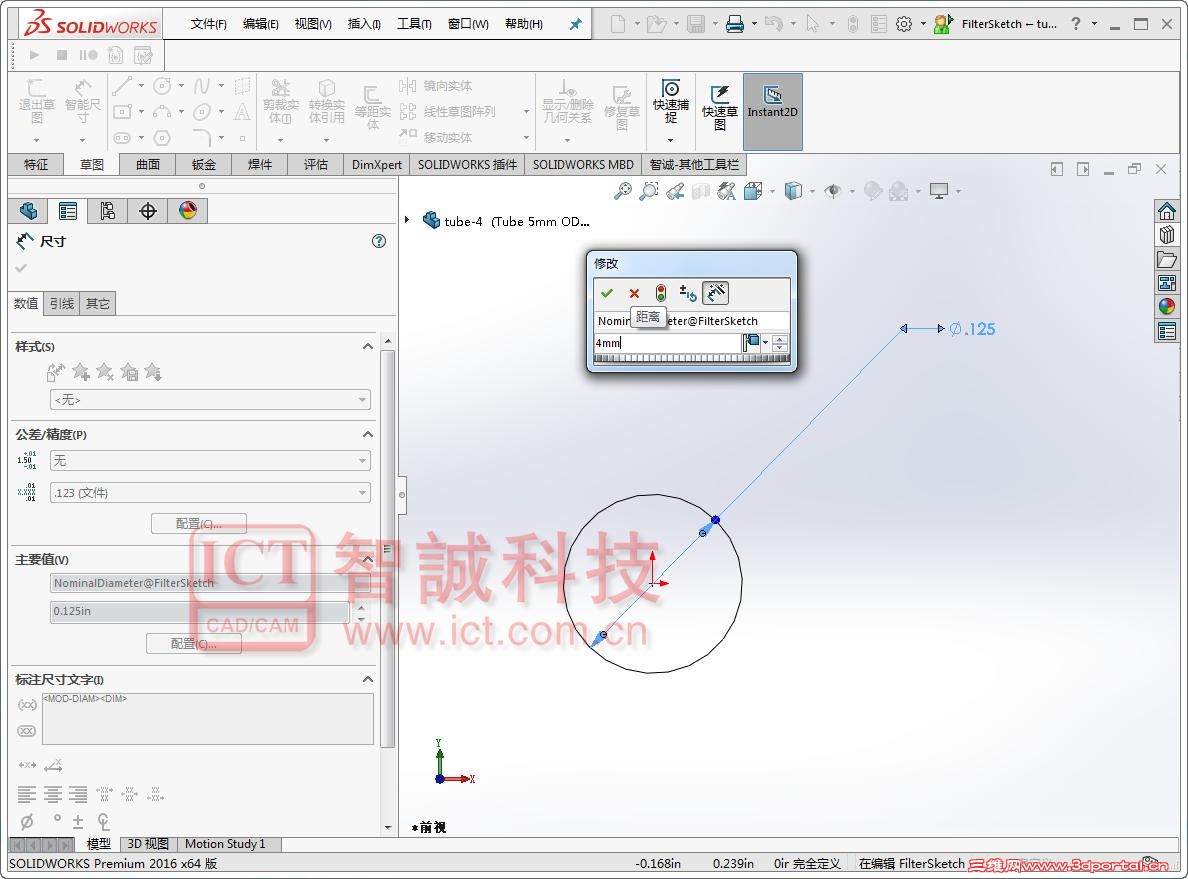Select the DisplayManager color ball tab icon
Screen dimensions: 1188x879
tap(188, 211)
